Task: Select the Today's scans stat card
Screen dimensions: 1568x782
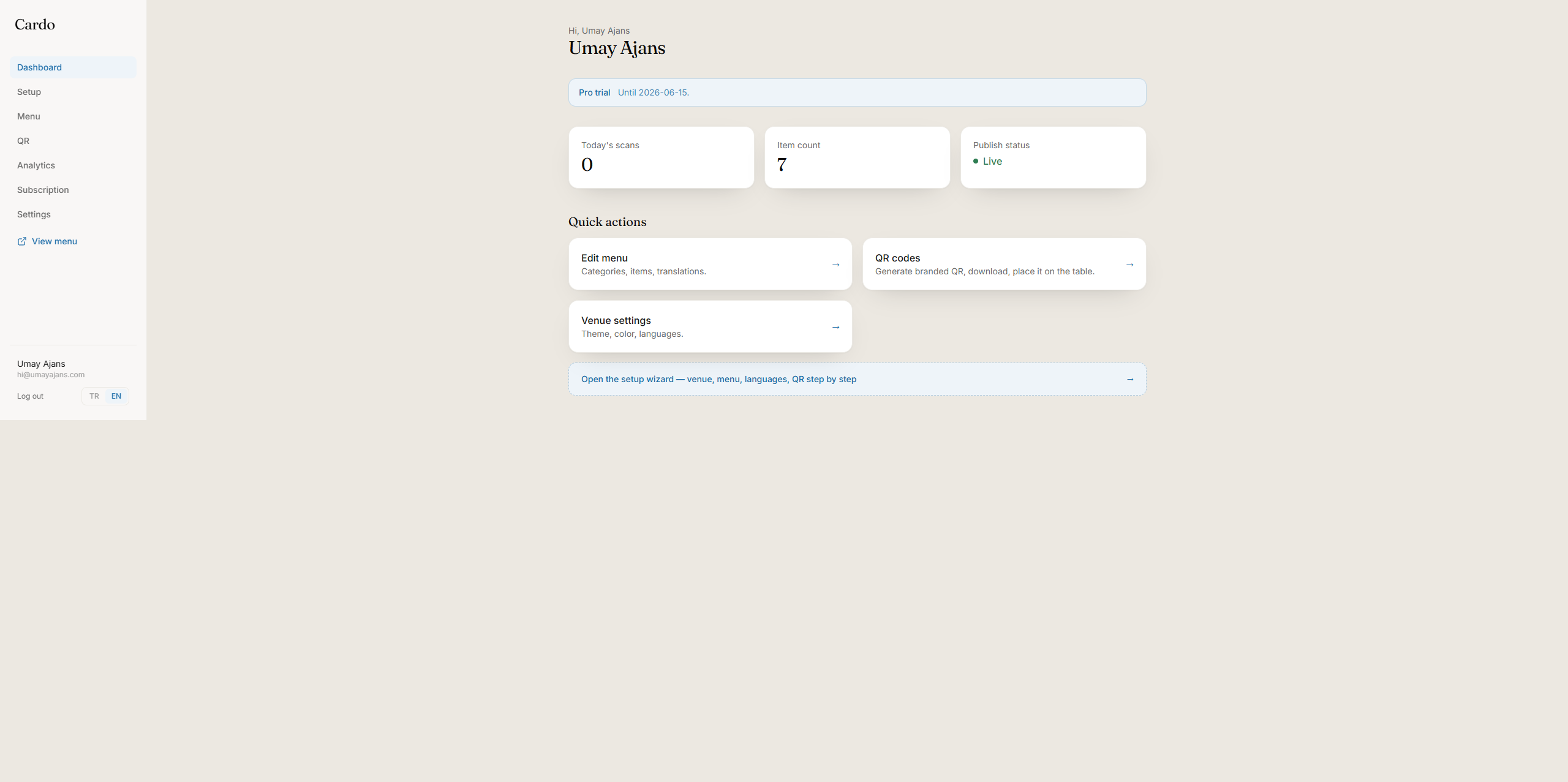Action: 661,157
